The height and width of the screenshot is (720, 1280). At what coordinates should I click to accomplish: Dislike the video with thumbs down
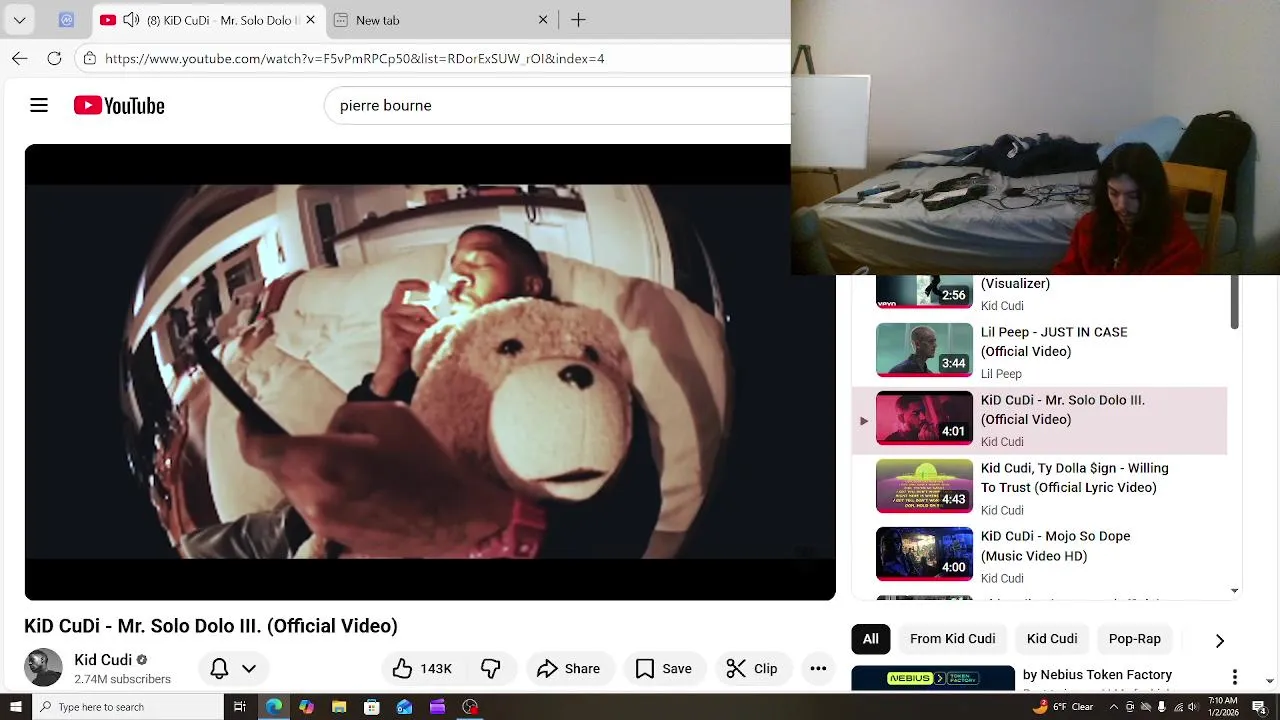[491, 668]
